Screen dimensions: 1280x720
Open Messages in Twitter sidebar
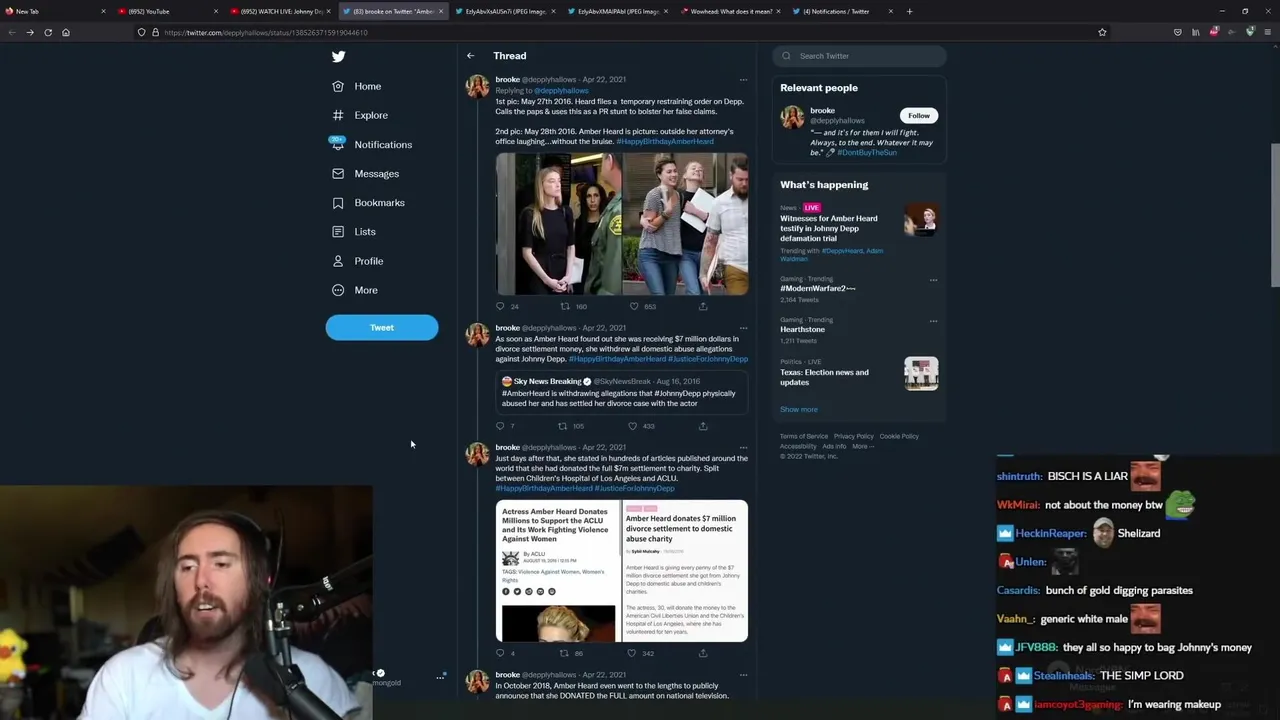tap(365, 173)
